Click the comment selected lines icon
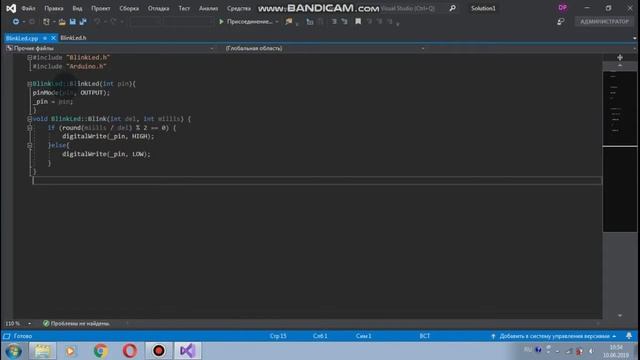The width and height of the screenshot is (640, 360). (x=334, y=22)
